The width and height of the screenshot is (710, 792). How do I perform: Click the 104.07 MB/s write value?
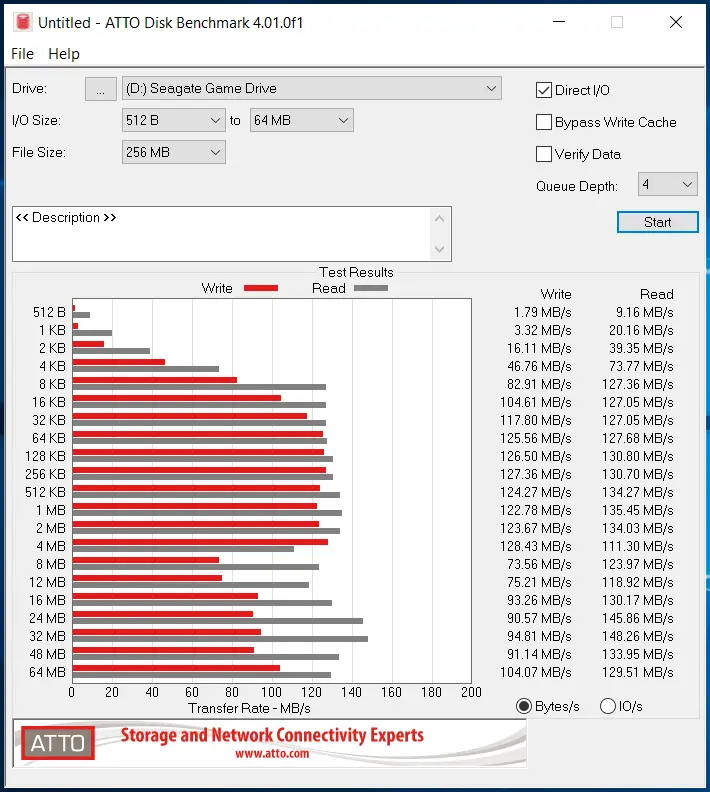(x=535, y=672)
